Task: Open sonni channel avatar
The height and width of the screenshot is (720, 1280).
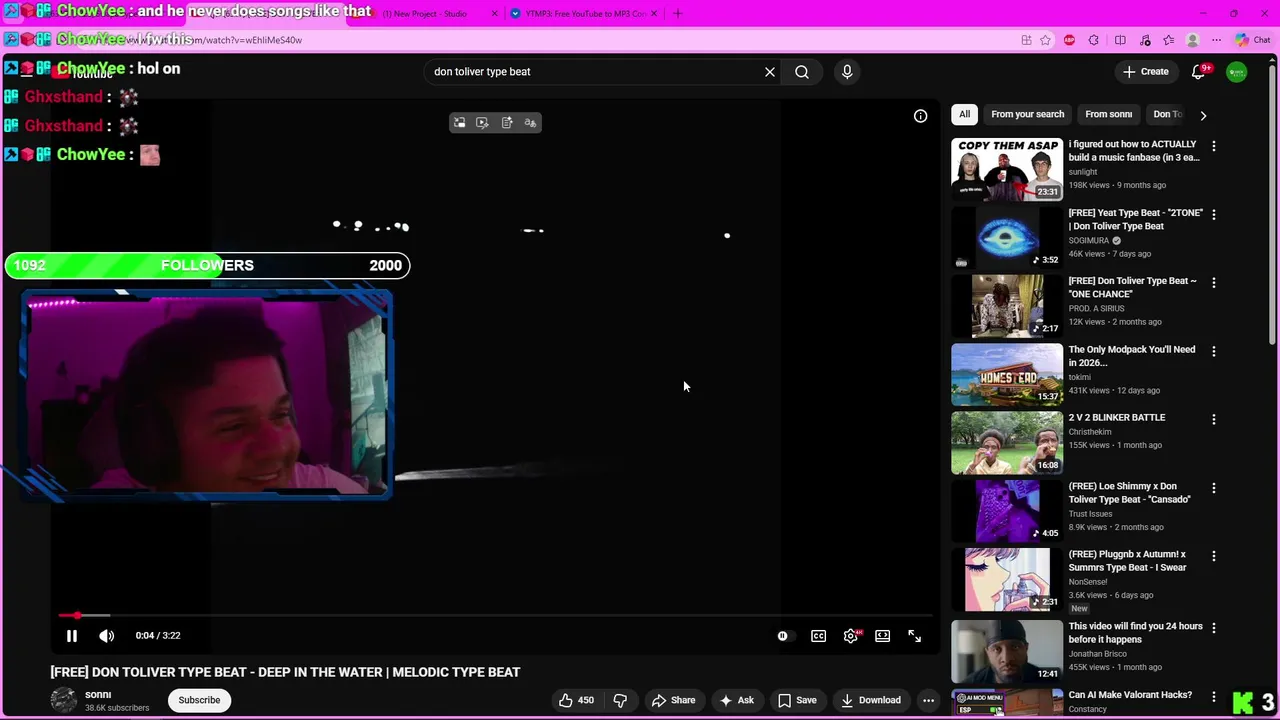Action: click(64, 700)
